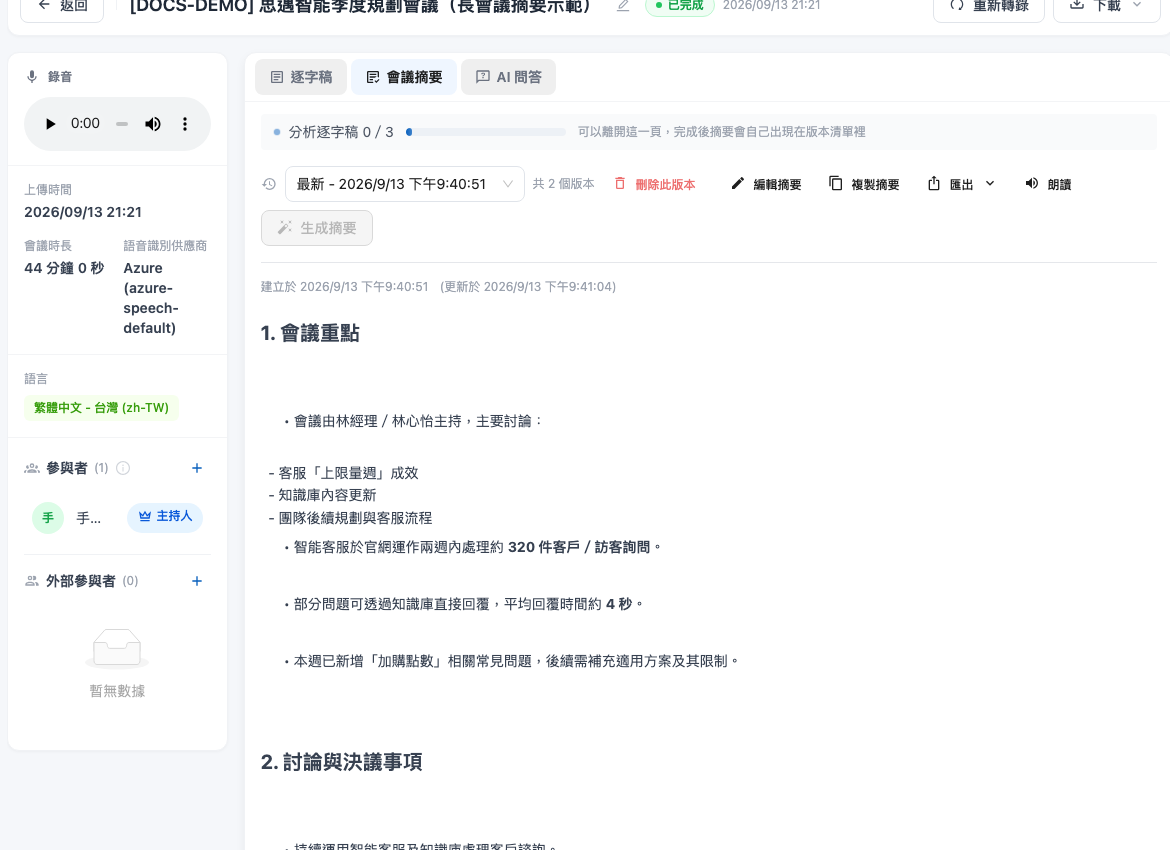Click the 外部參與者 group icon
The height and width of the screenshot is (850, 1170).
[x=32, y=581]
